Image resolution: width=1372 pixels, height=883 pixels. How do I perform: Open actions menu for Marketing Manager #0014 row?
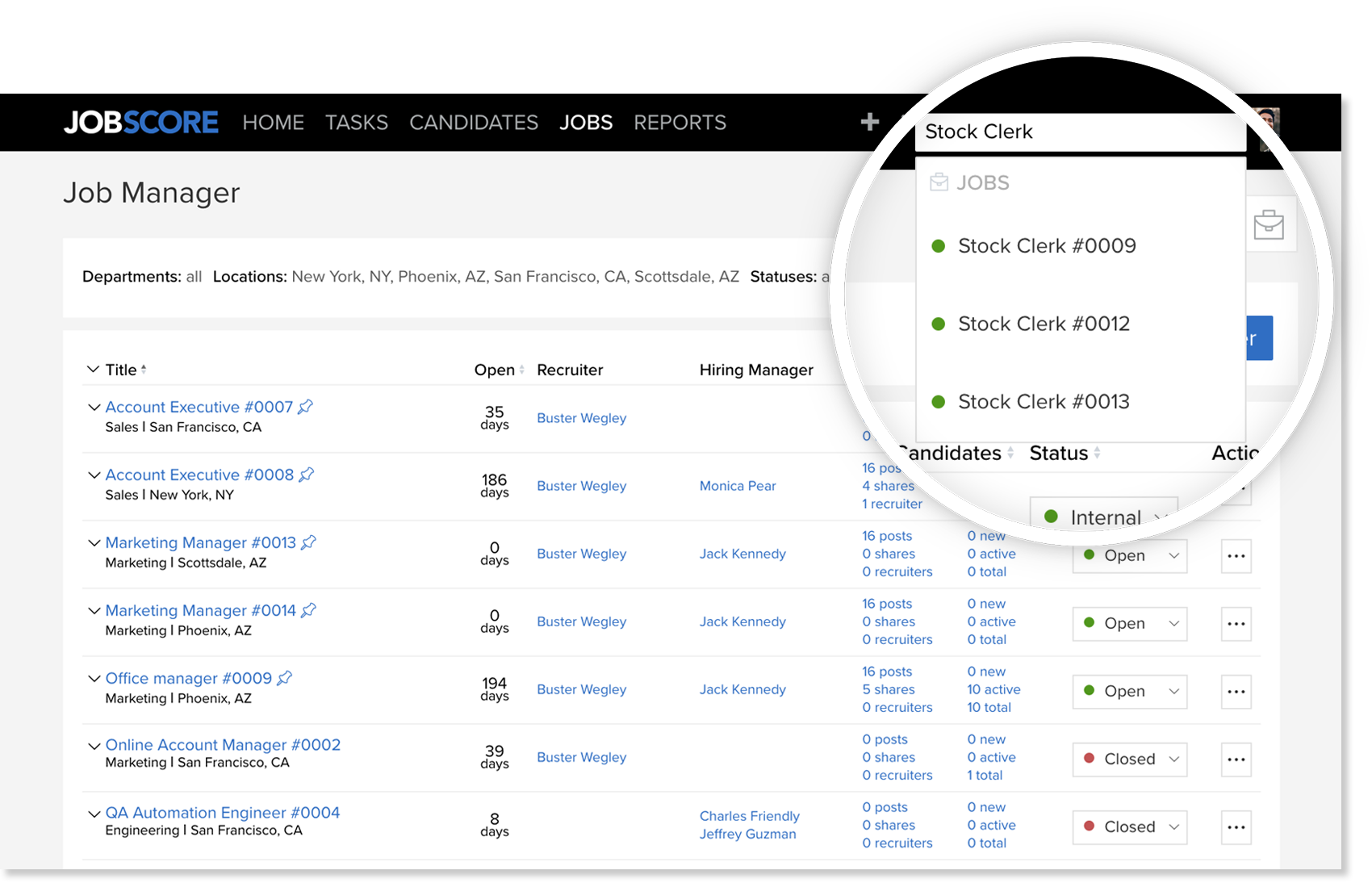tap(1236, 624)
